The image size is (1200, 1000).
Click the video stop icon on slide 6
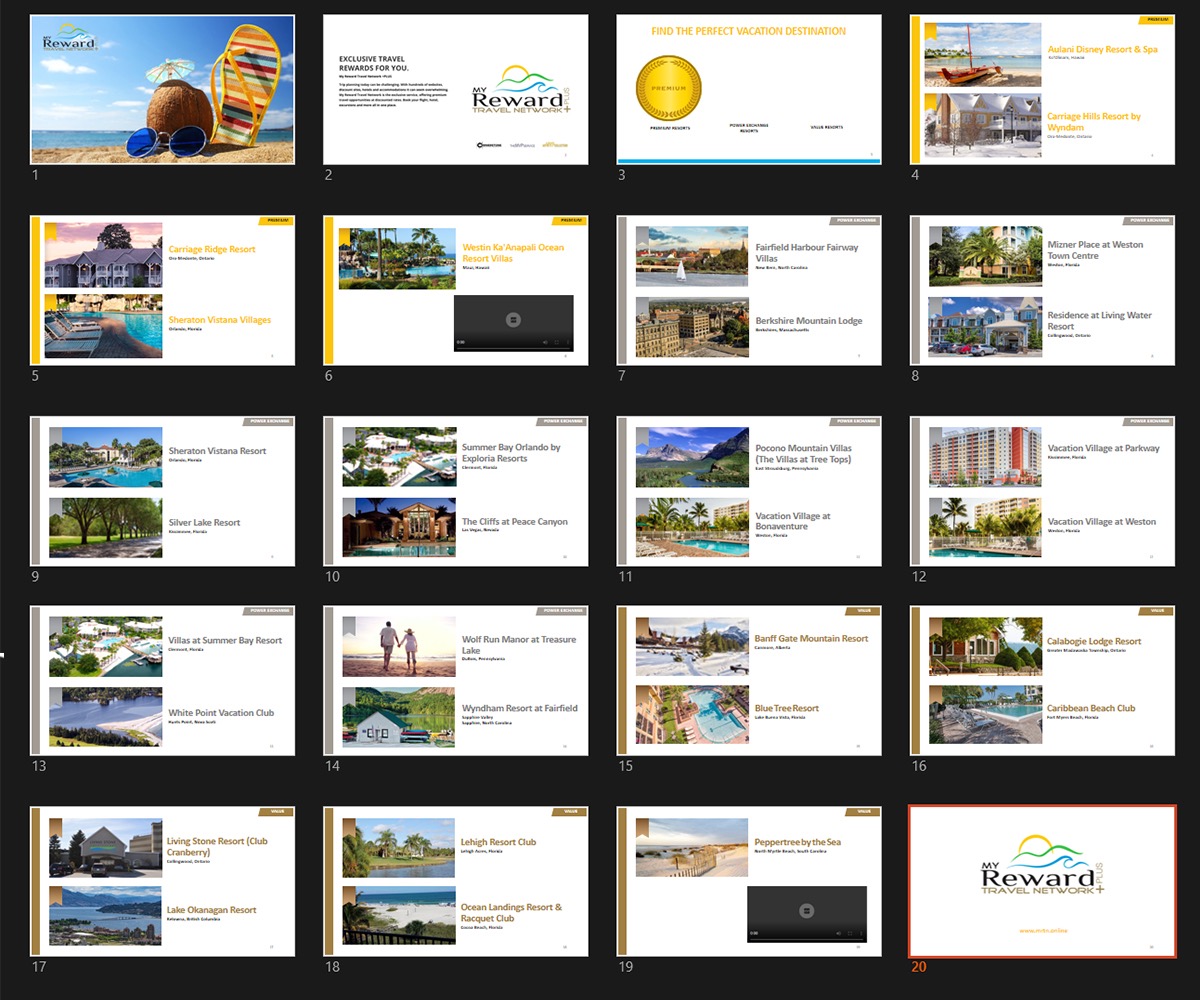(x=513, y=320)
